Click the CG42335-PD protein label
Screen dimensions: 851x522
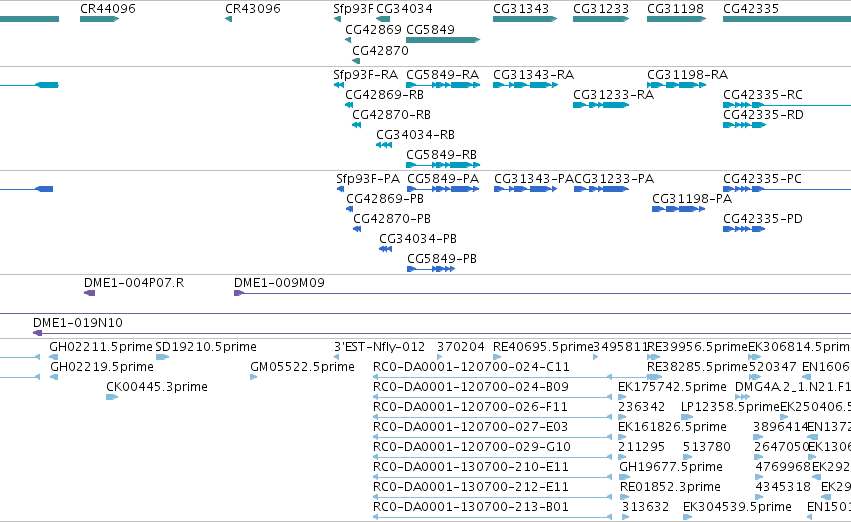tap(763, 219)
